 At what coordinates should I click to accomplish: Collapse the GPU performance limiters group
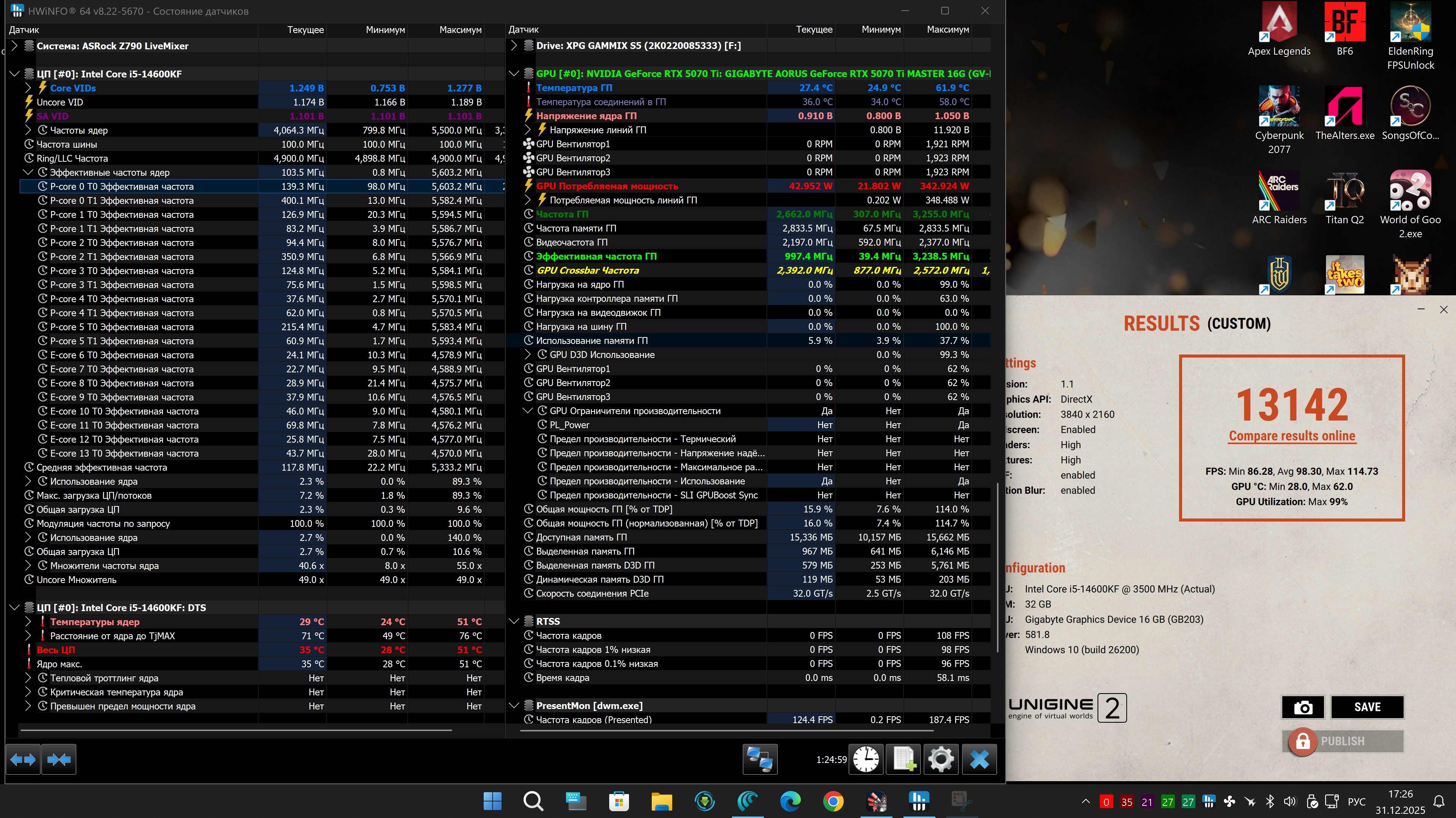point(527,411)
